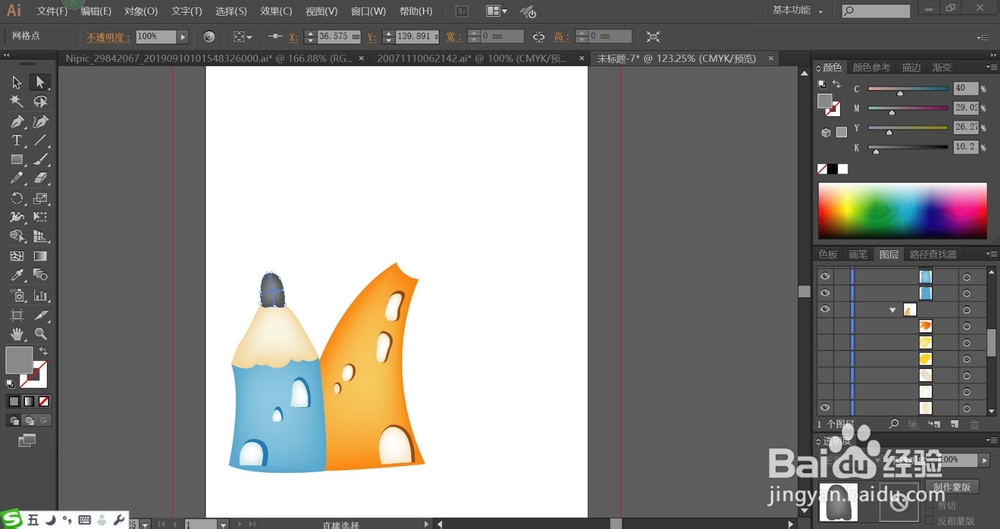Set toolbox paint mode to None

pos(44,401)
